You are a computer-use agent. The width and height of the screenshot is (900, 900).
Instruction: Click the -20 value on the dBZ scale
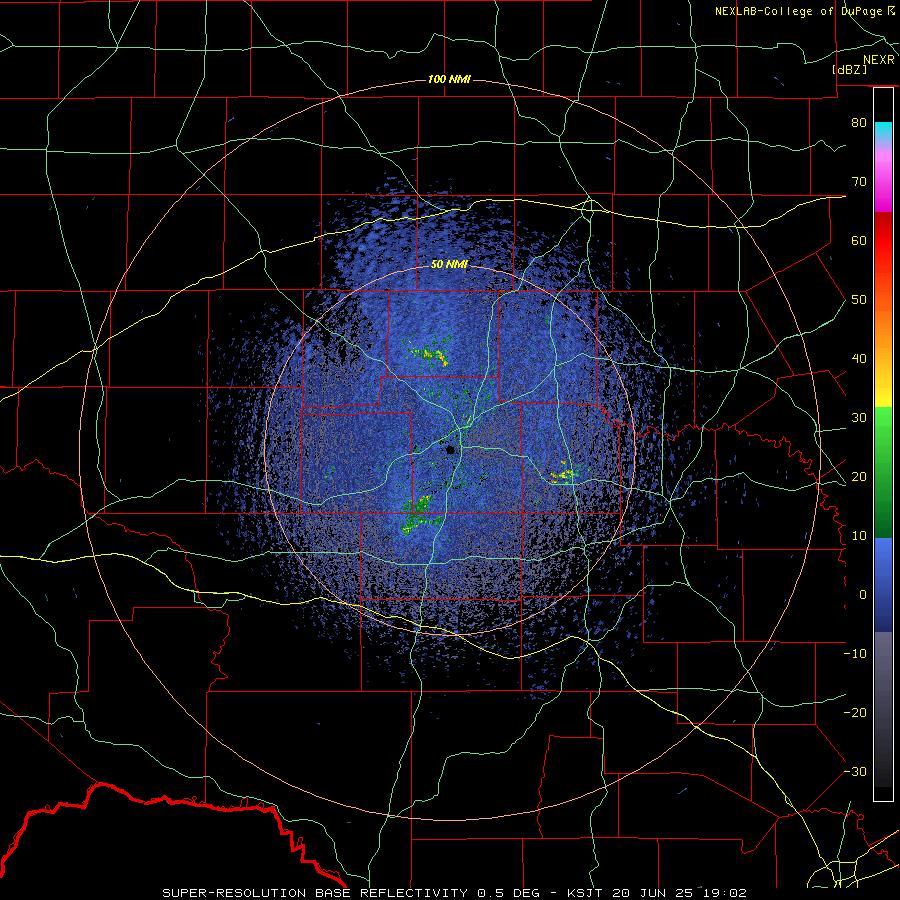click(x=855, y=712)
